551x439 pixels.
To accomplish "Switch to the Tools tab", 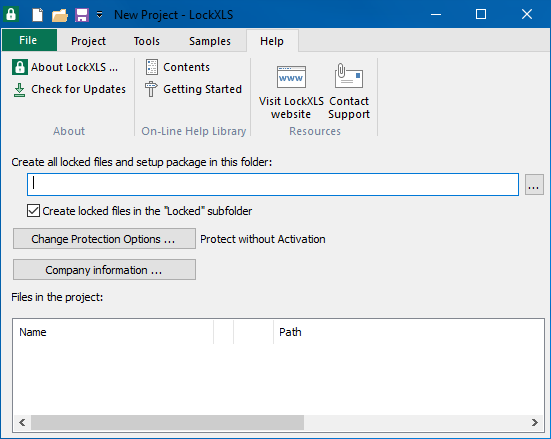I will click(x=147, y=41).
